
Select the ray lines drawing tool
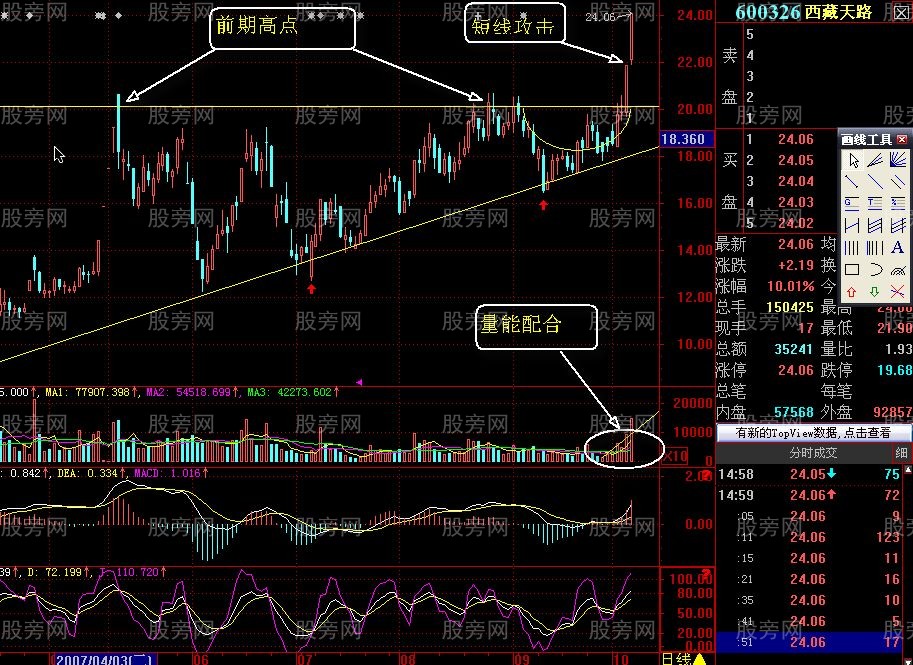873,161
